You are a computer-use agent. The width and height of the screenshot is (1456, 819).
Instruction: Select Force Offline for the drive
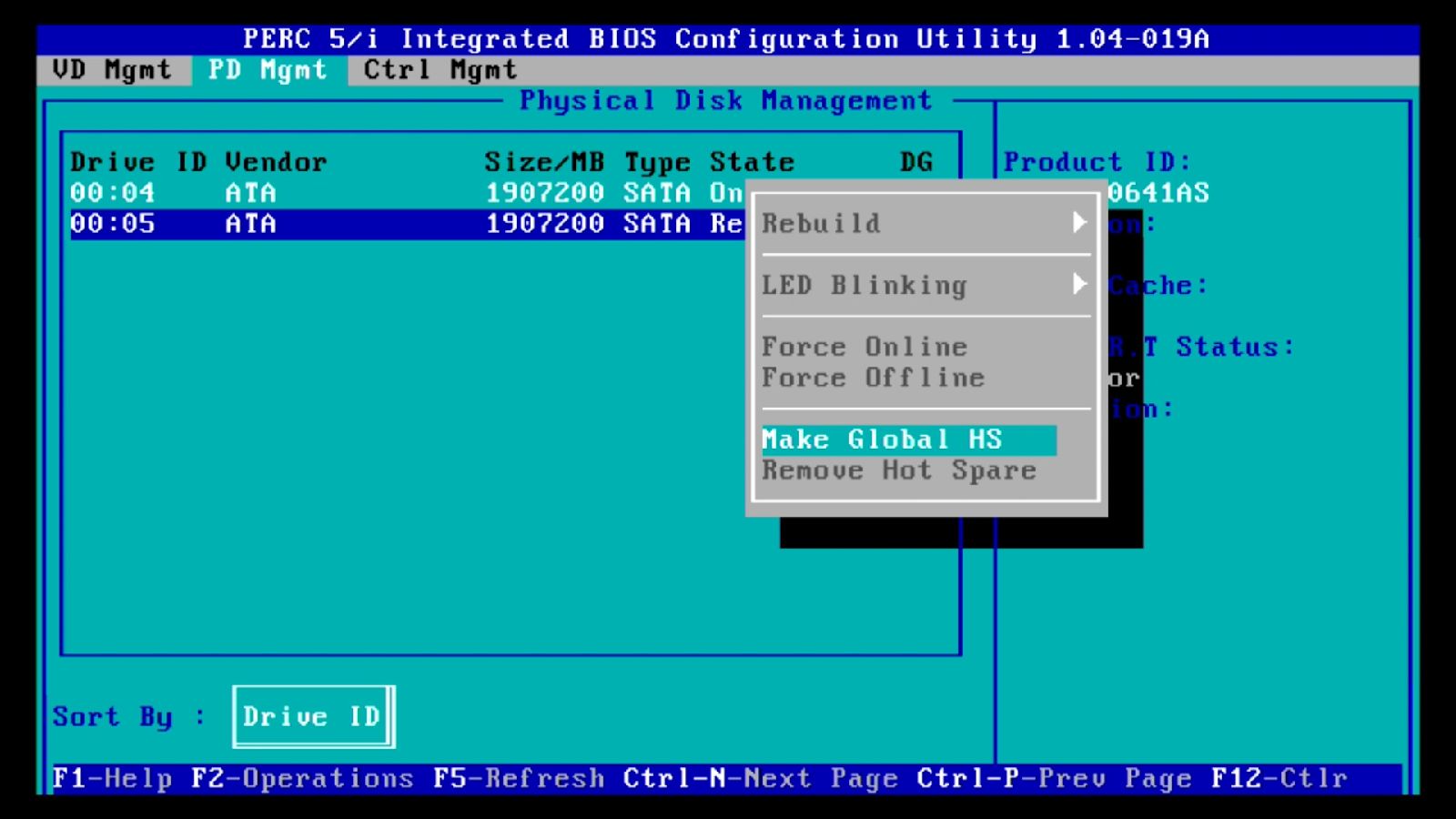pyautogui.click(x=872, y=378)
